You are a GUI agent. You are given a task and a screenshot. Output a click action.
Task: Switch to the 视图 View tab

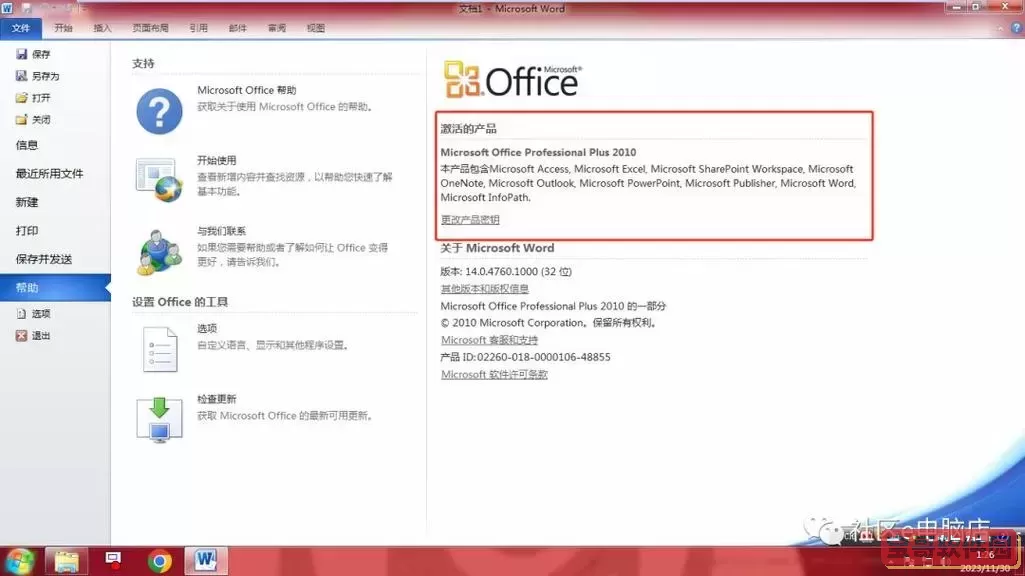pyautogui.click(x=316, y=28)
